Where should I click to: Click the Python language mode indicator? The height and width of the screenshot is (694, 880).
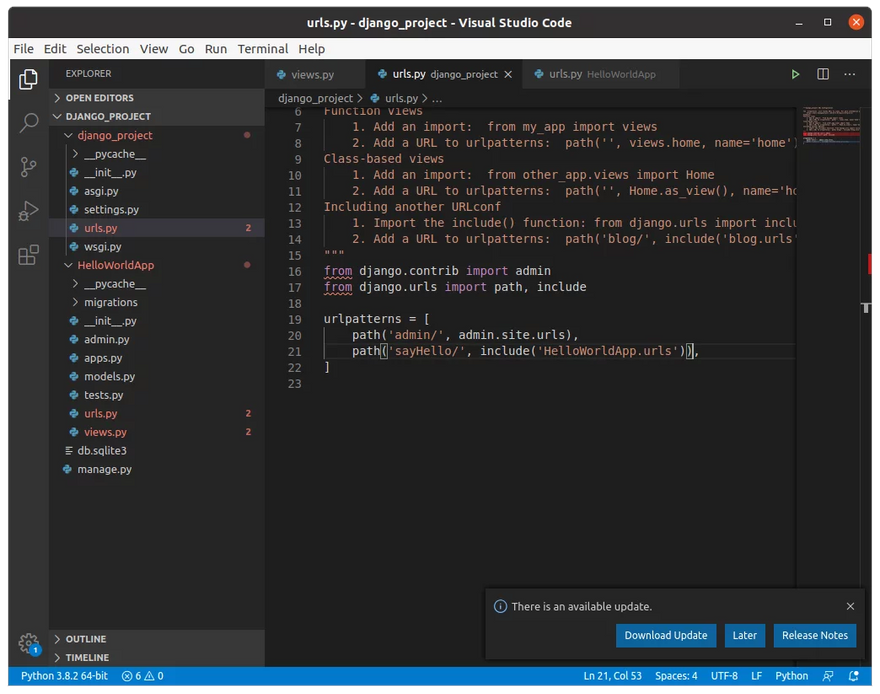click(x=791, y=676)
